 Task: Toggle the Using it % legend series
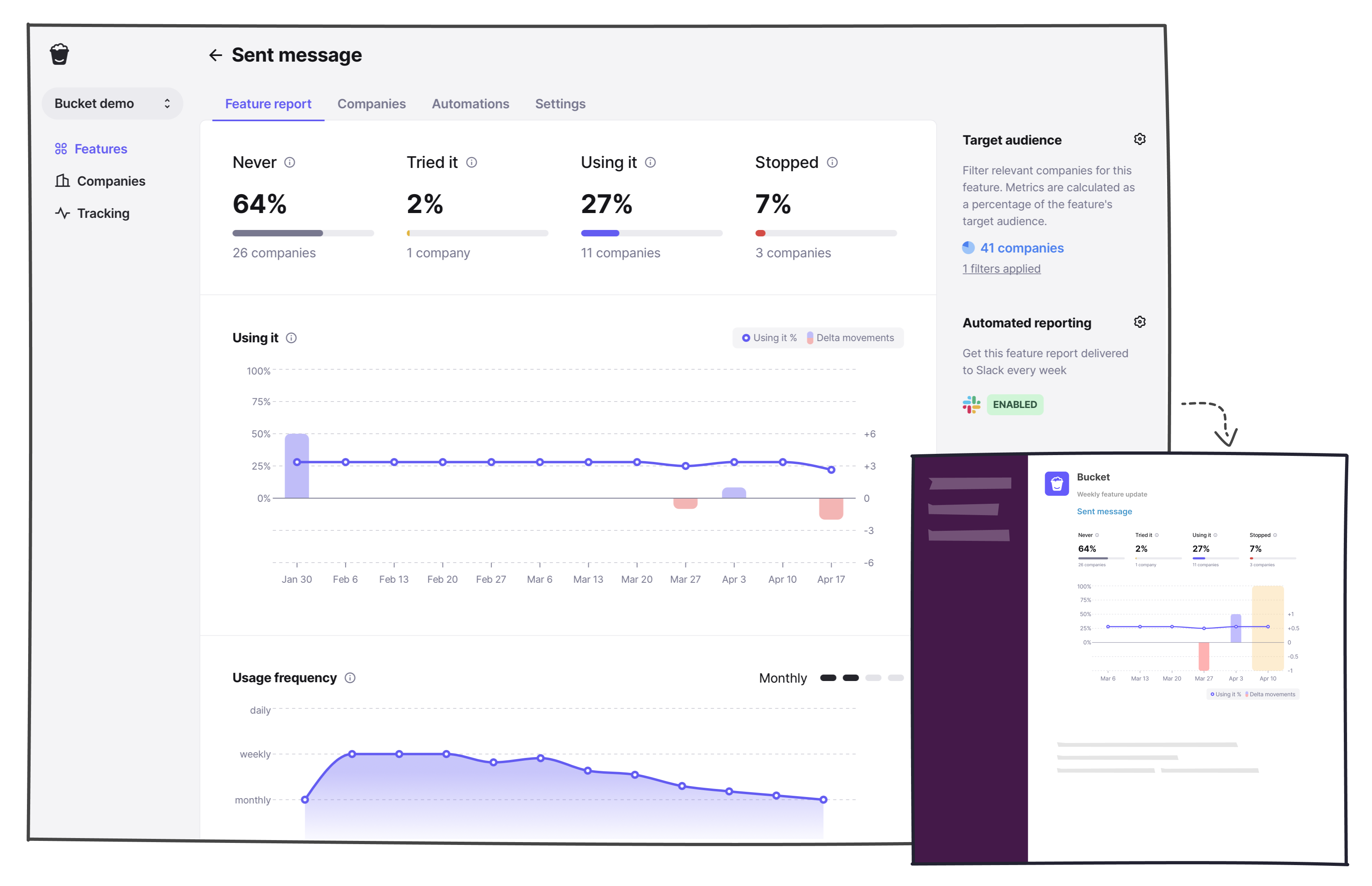pos(769,338)
